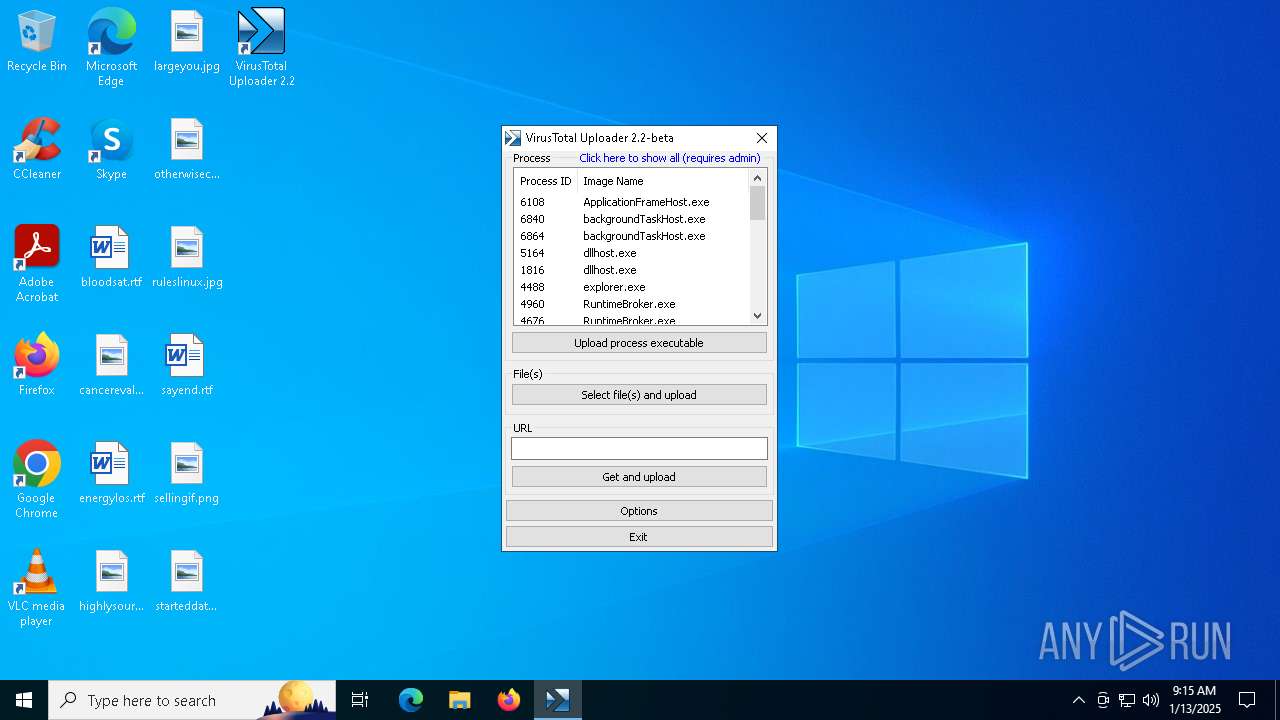Select explorer.exe process row
The image size is (1280, 720).
(x=632, y=287)
